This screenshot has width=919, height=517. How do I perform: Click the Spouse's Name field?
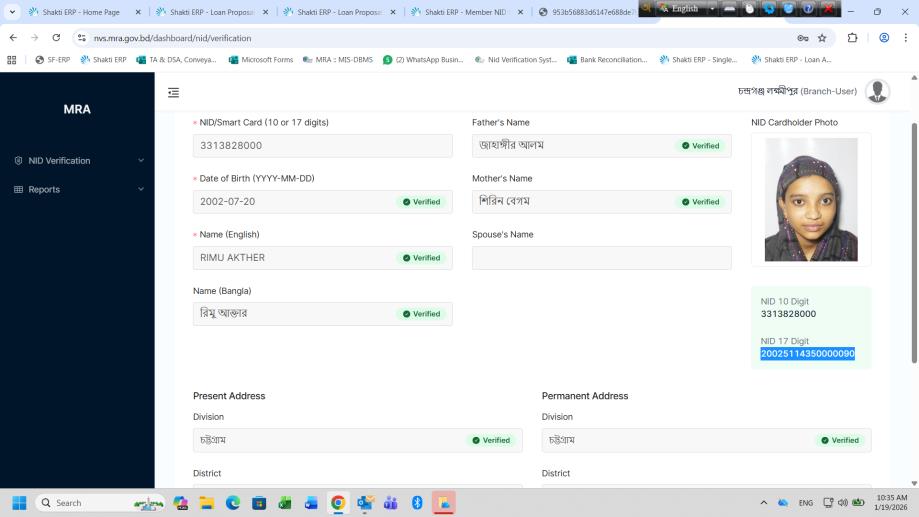tap(601, 258)
